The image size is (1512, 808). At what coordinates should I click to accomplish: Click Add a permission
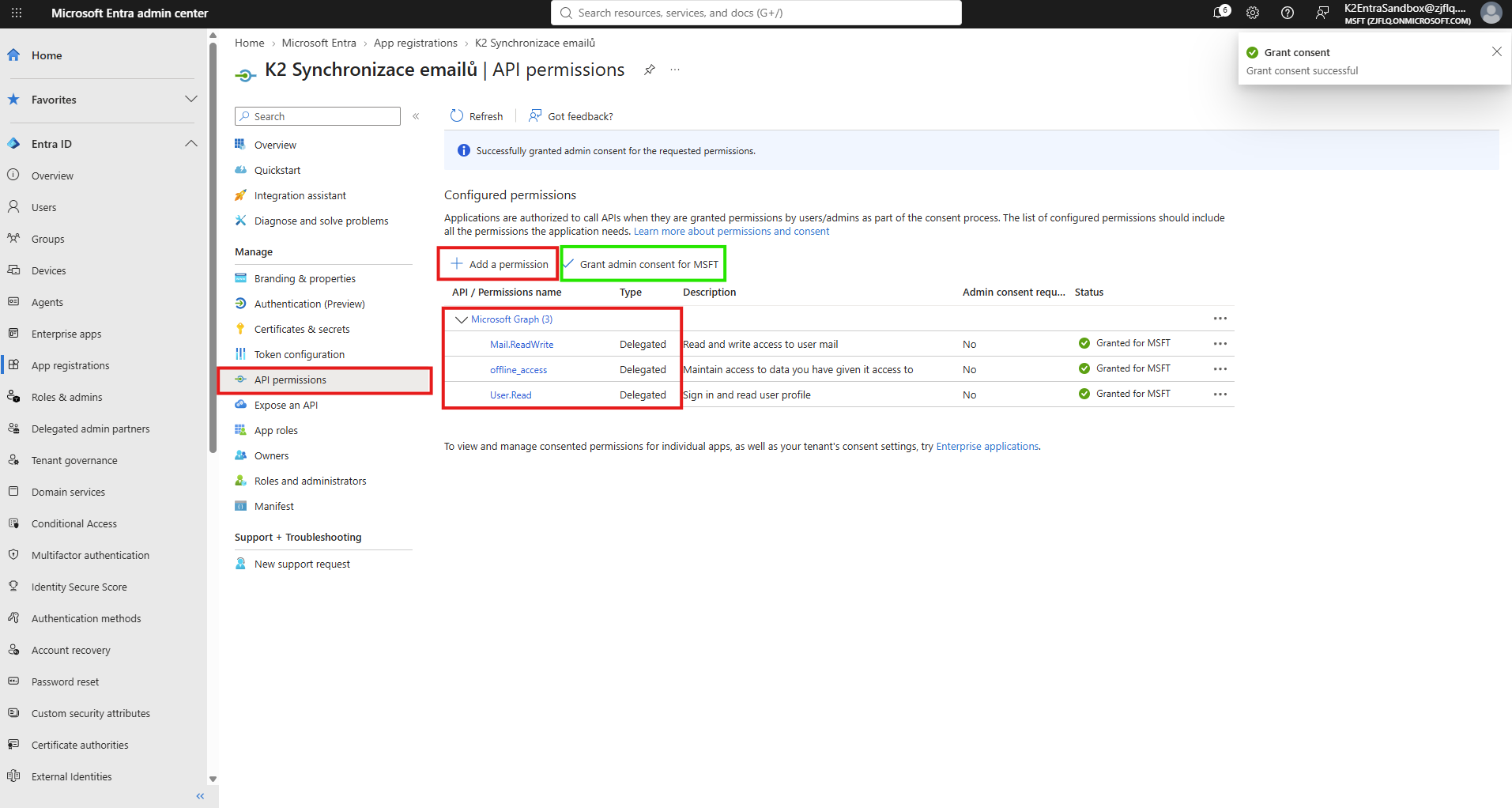pos(499,264)
